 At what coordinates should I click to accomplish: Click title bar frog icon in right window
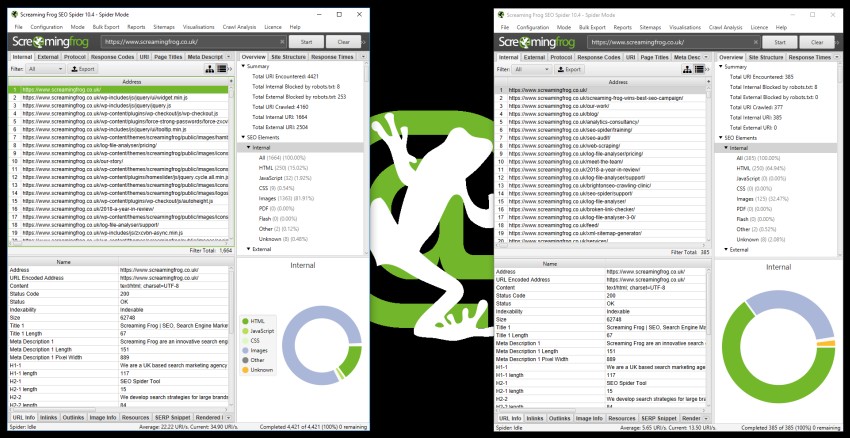click(x=500, y=15)
